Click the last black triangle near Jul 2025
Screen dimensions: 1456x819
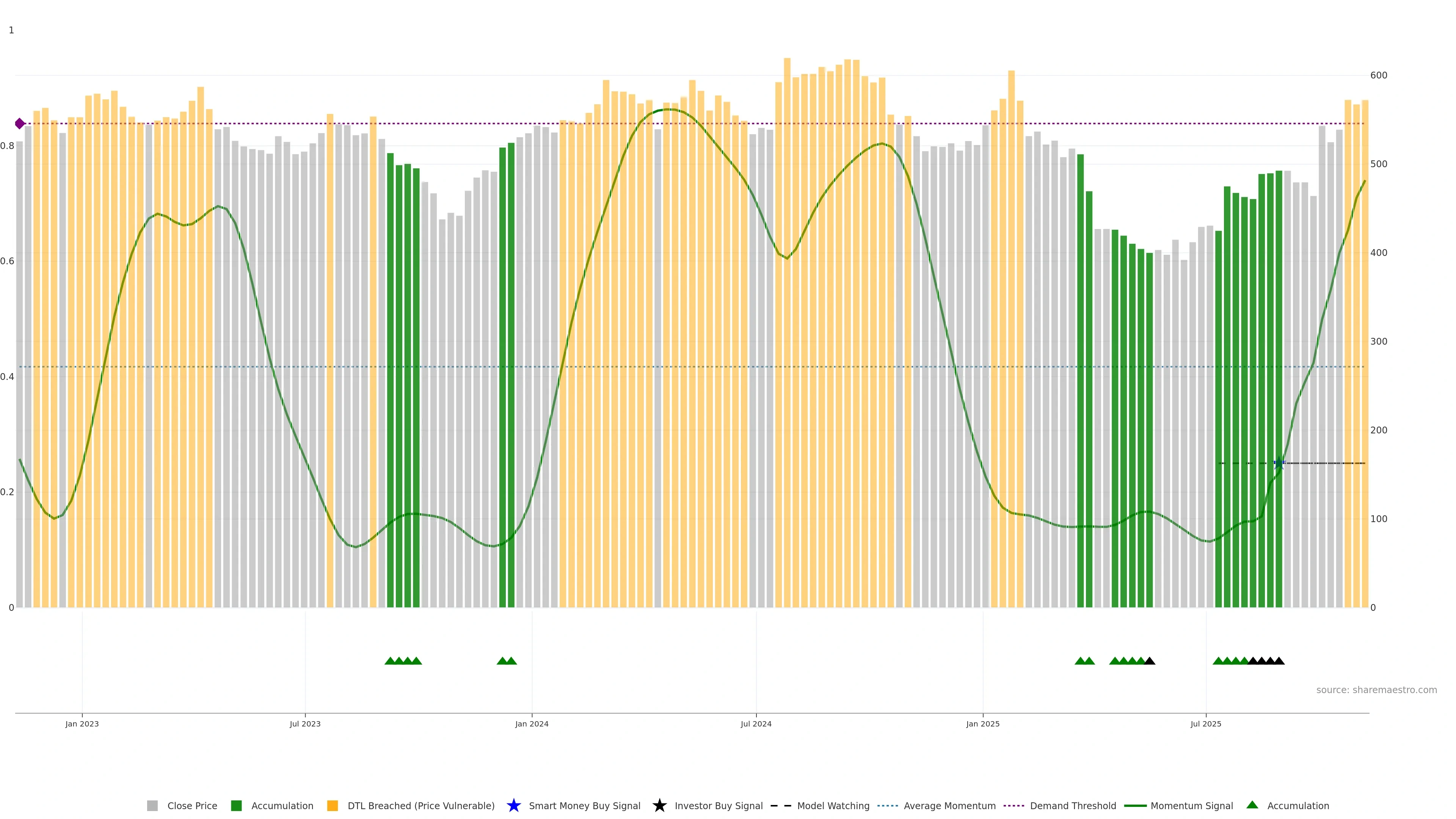(x=1279, y=661)
